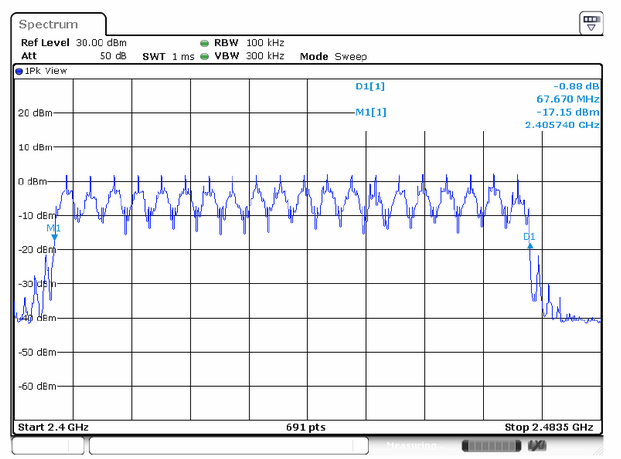Click the D1[1] marker readout label
The width and height of the screenshot is (621, 459).
point(370,86)
